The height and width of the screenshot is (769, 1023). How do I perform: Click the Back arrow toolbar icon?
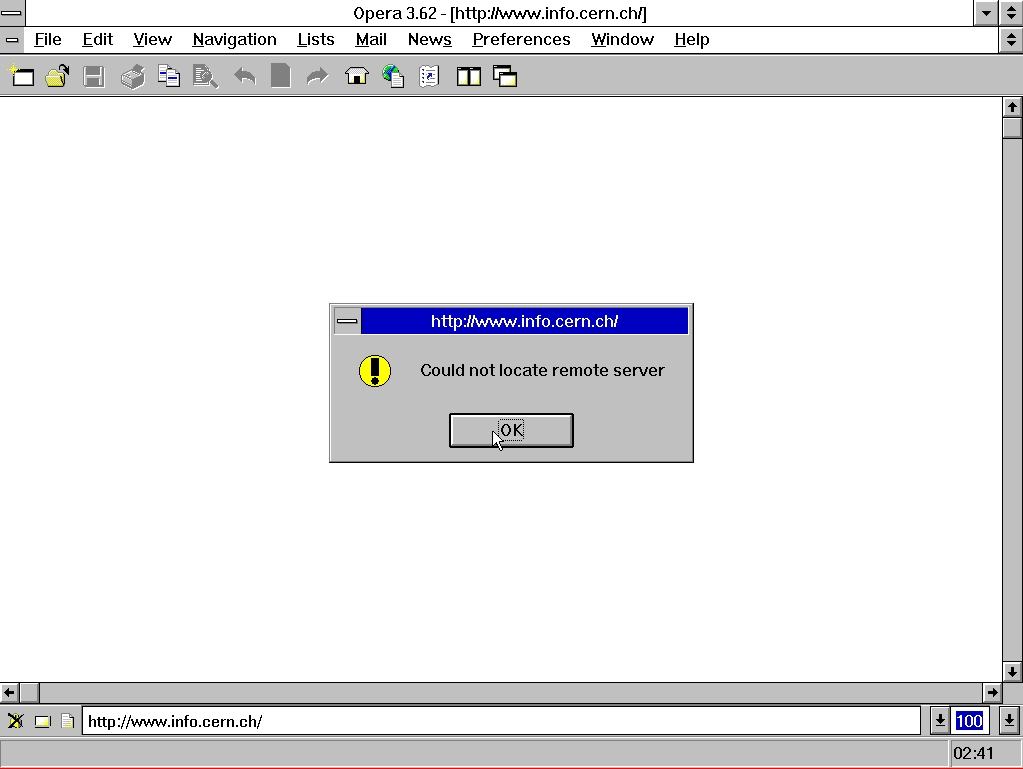tap(245, 76)
